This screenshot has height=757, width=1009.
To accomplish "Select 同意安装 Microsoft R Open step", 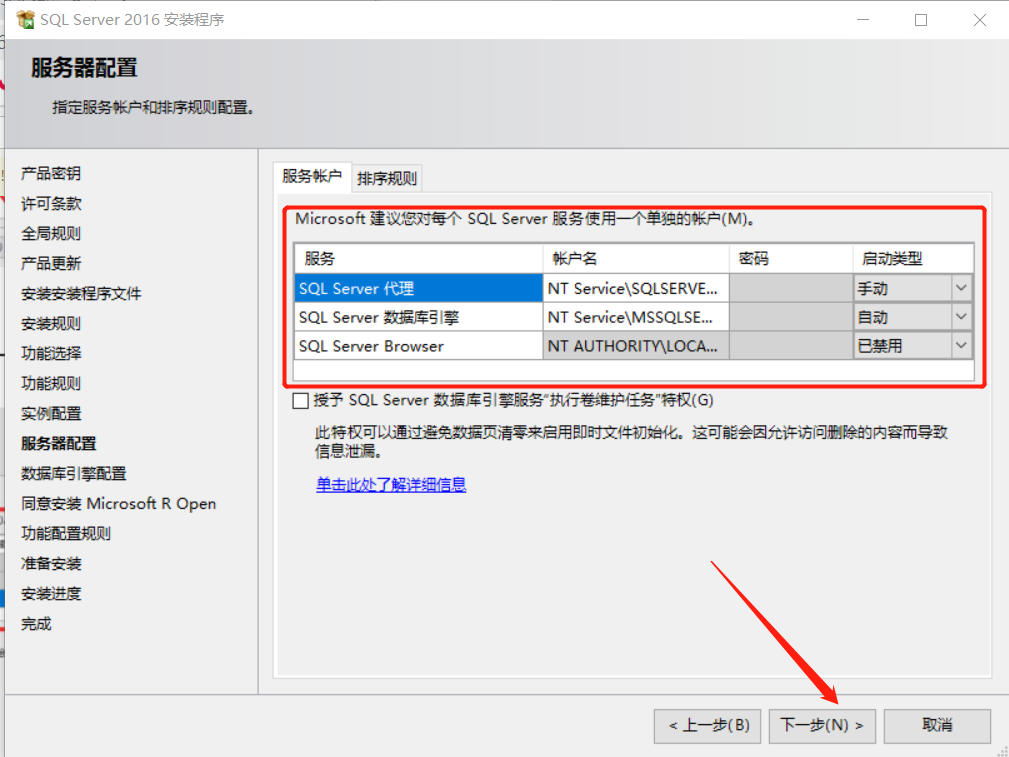I will [118, 503].
